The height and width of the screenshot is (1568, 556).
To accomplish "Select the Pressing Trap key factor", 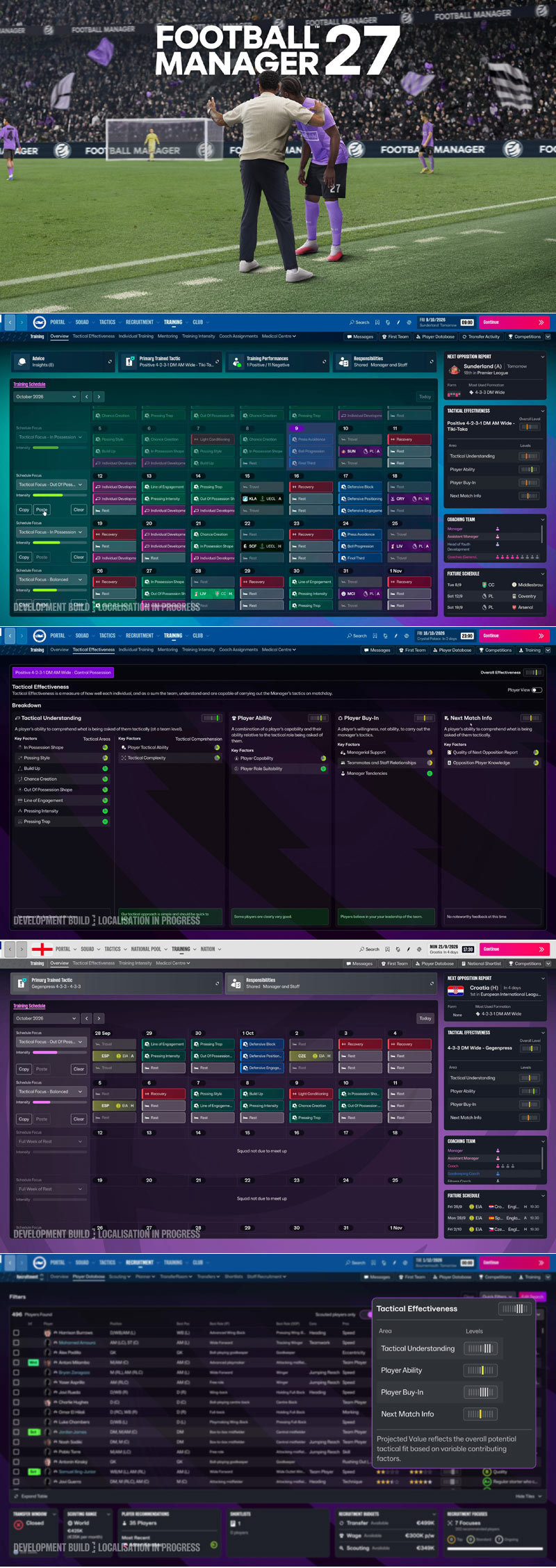I will tap(61, 822).
